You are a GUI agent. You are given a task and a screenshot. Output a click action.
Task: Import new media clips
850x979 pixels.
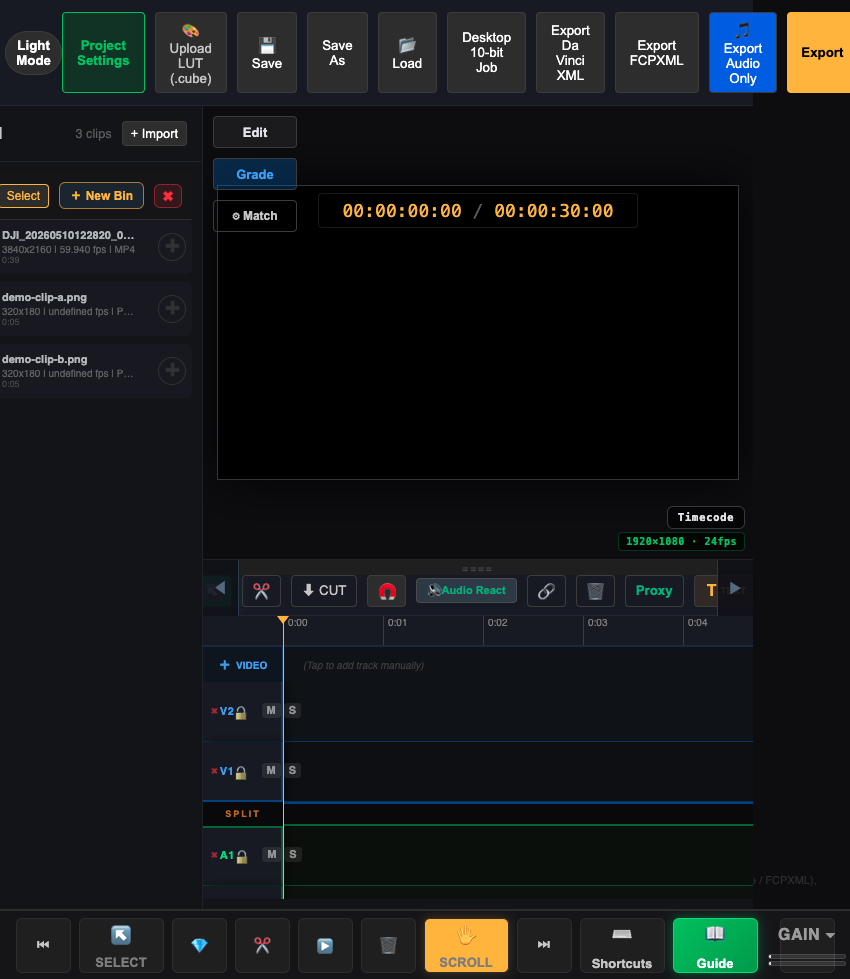(x=154, y=134)
